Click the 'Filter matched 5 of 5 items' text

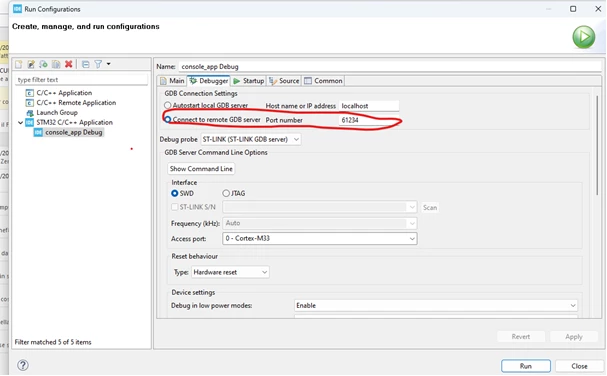[x=53, y=342]
